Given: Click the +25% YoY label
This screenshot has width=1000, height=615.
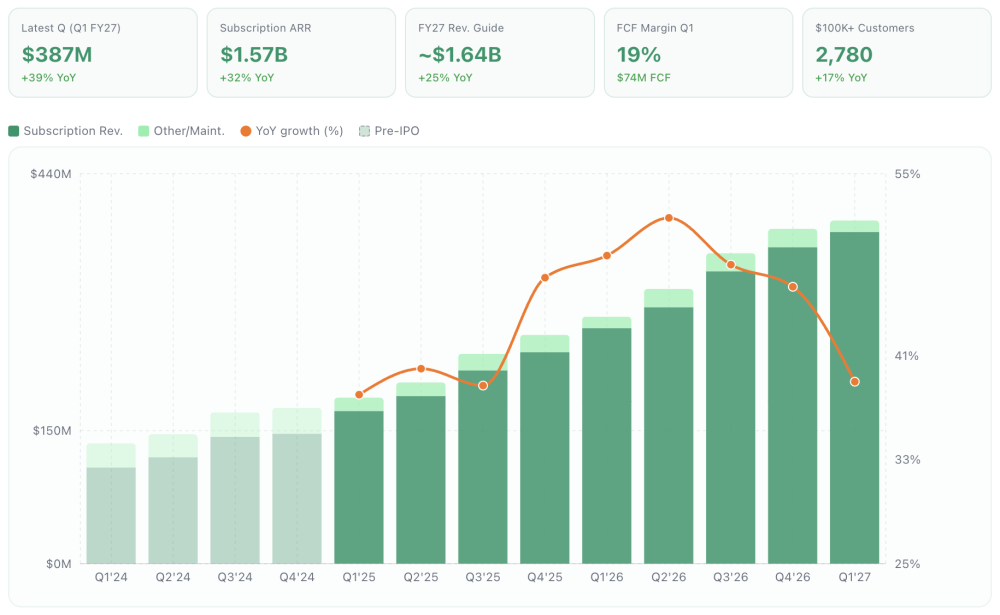Looking at the screenshot, I should (445, 78).
